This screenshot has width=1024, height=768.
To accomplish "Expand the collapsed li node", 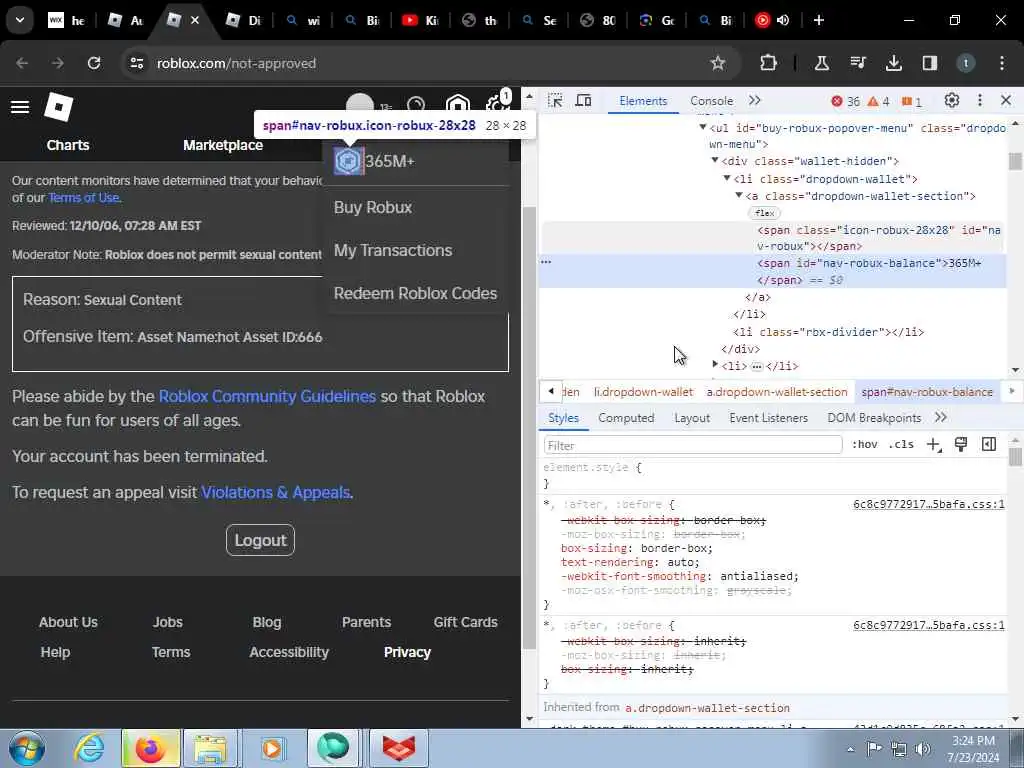I will tap(714, 364).
